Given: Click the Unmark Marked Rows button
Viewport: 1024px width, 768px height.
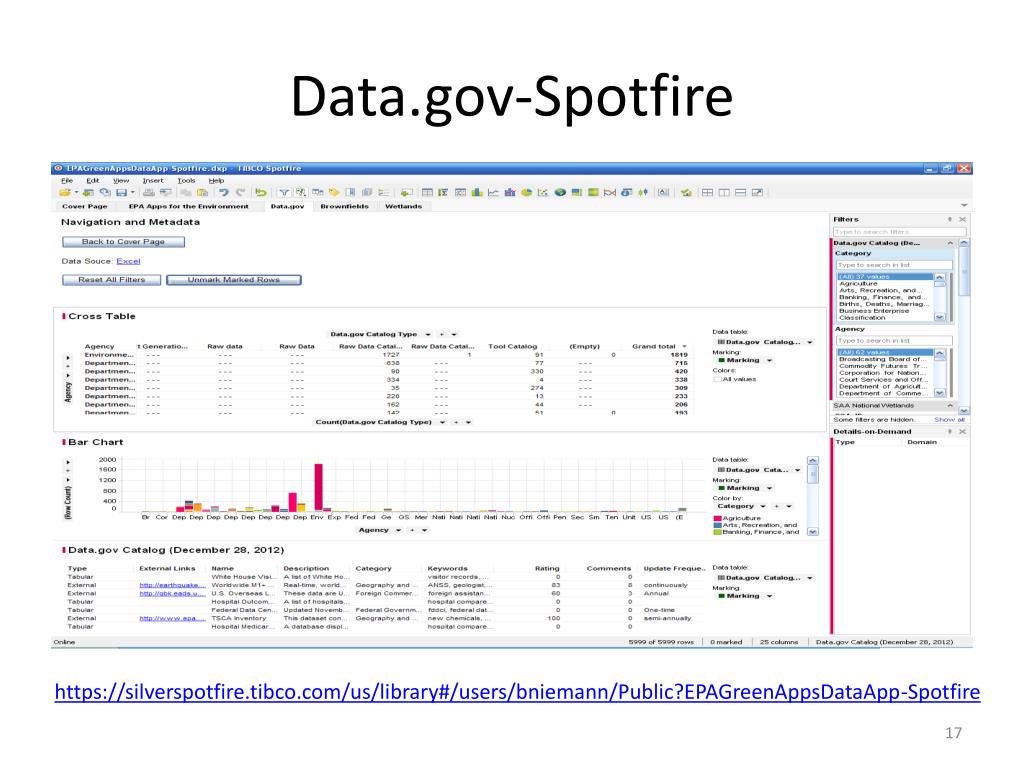Looking at the screenshot, I should click(234, 280).
